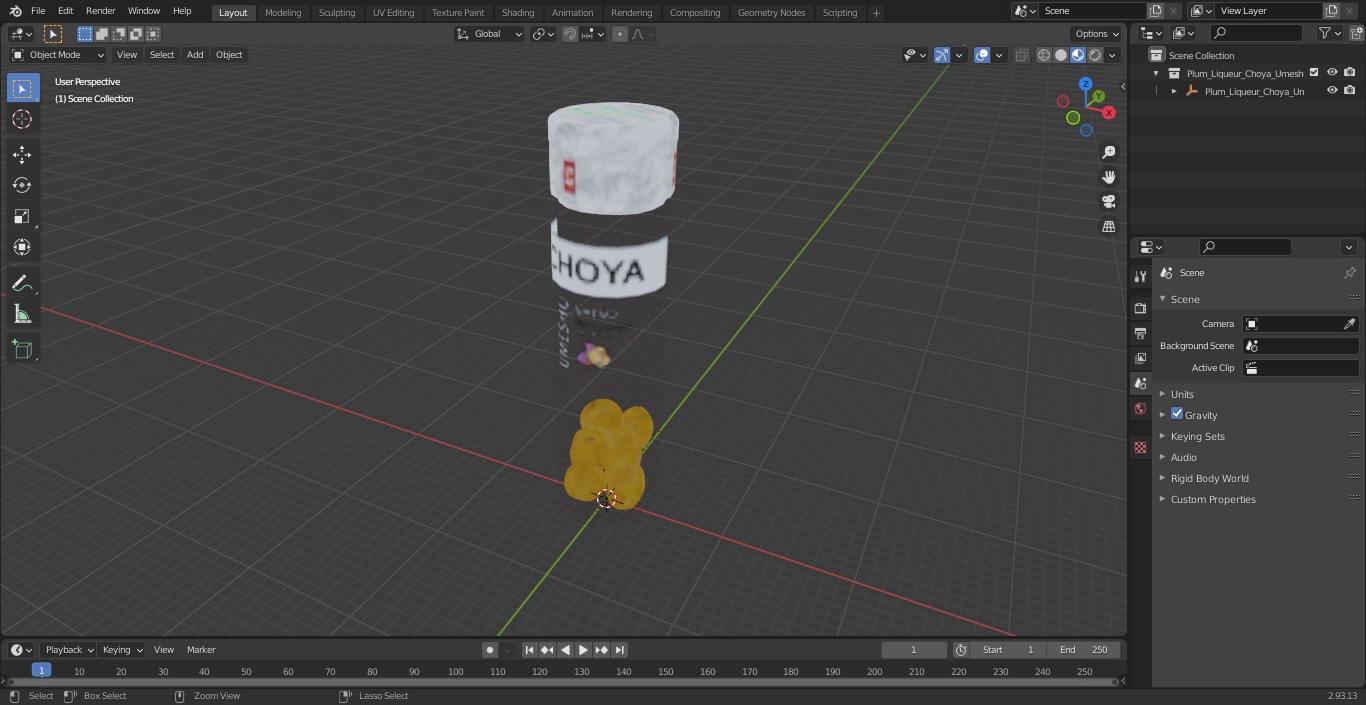Play the animation forward
The image size is (1366, 705).
pos(584,650)
